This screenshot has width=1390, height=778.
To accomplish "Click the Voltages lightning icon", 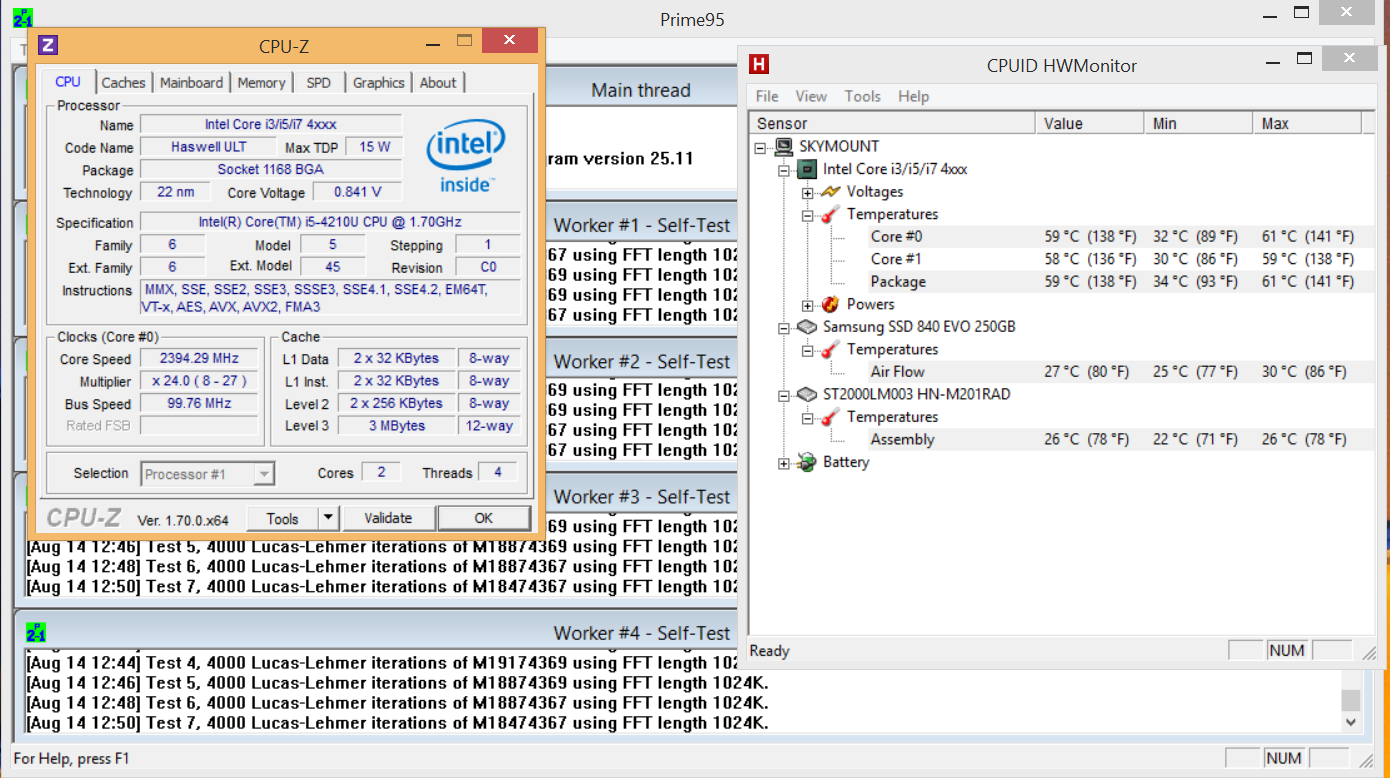I will point(830,192).
